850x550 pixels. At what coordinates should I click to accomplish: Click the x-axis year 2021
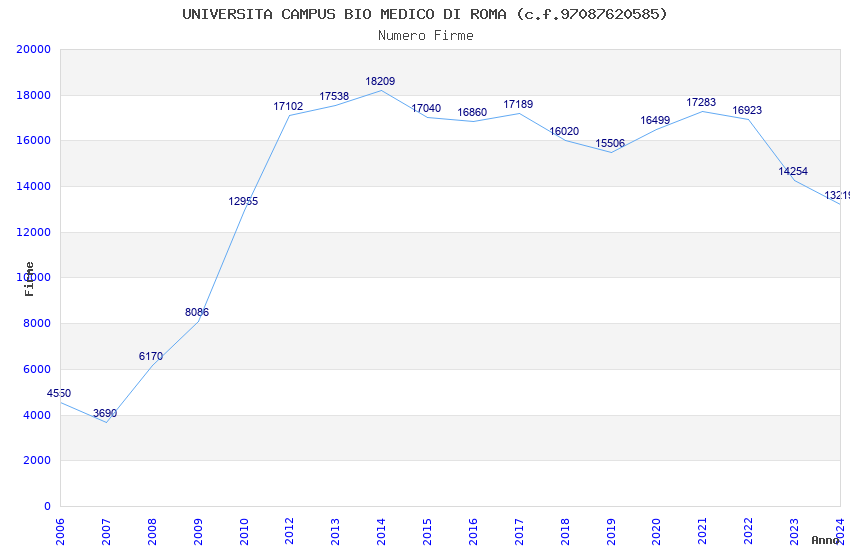703,532
